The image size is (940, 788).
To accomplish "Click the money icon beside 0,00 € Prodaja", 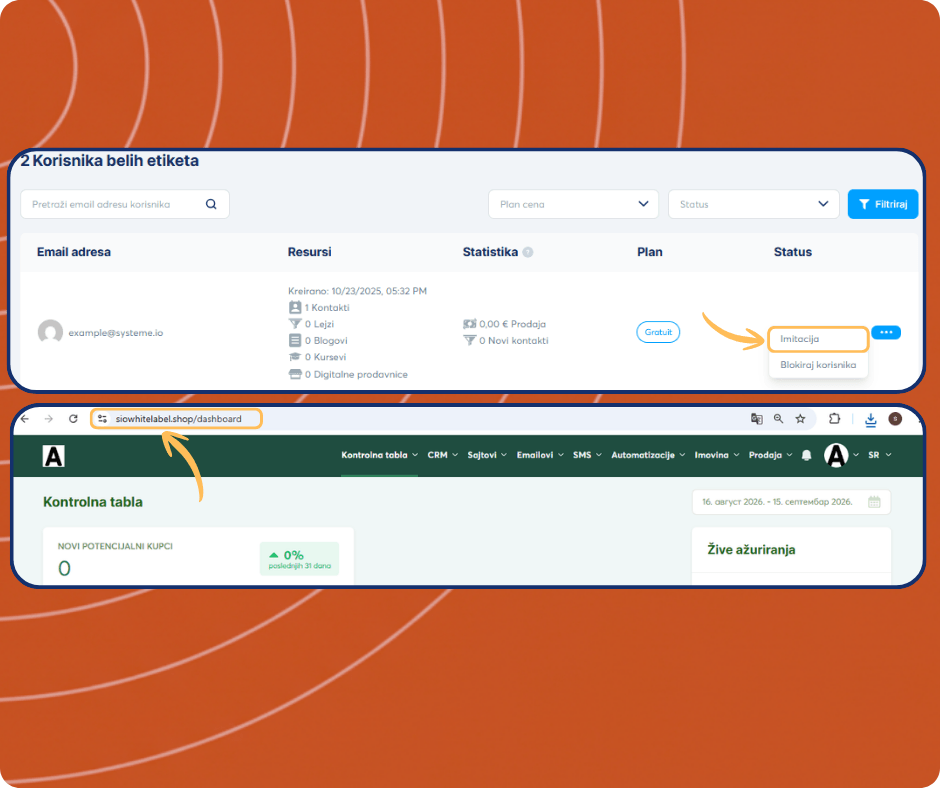I will [x=469, y=324].
